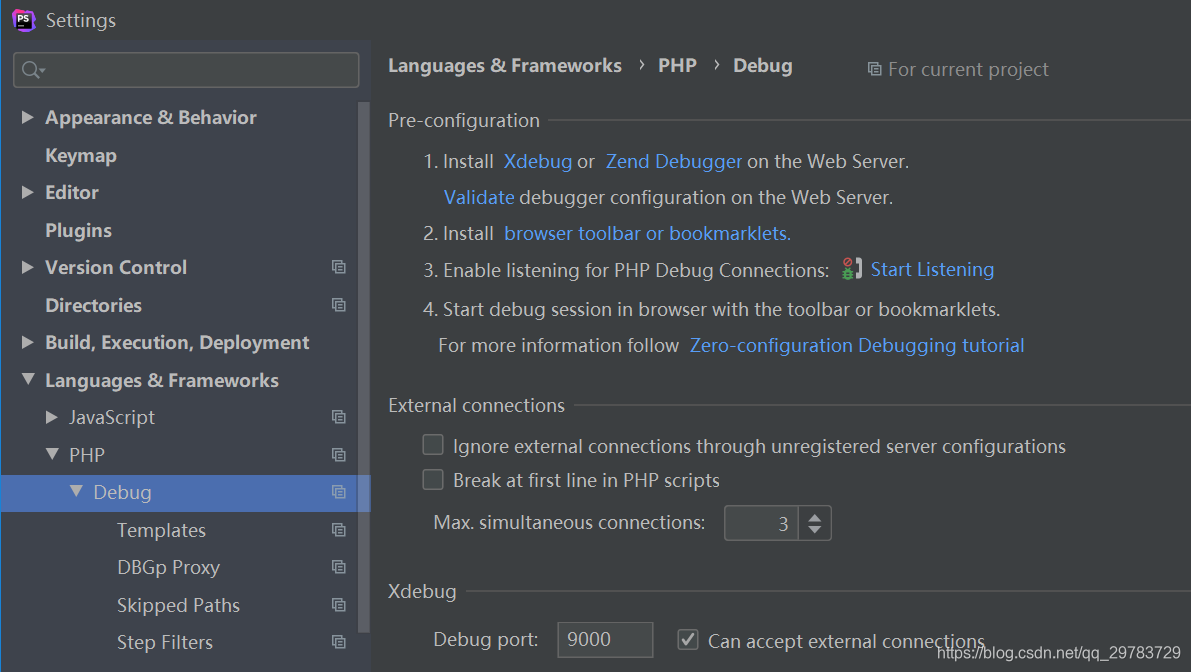Viewport: 1191px width, 672px height.
Task: Click the project-level icon beside JavaScript
Action: click(339, 417)
